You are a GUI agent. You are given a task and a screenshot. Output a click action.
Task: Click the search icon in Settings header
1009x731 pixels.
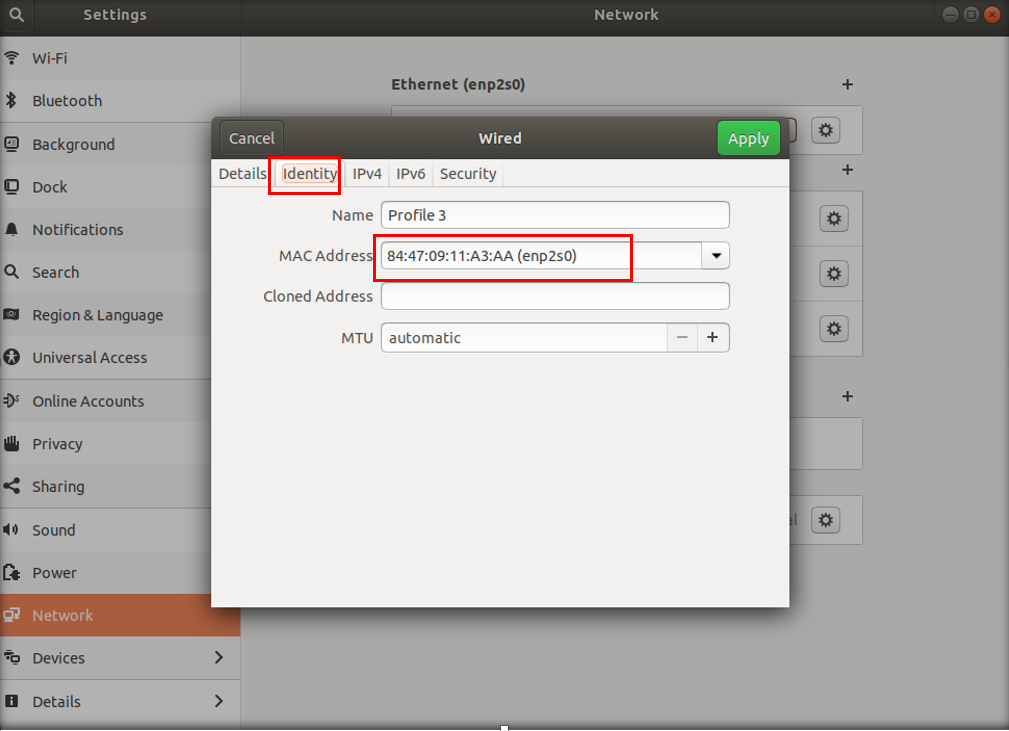(x=16, y=15)
